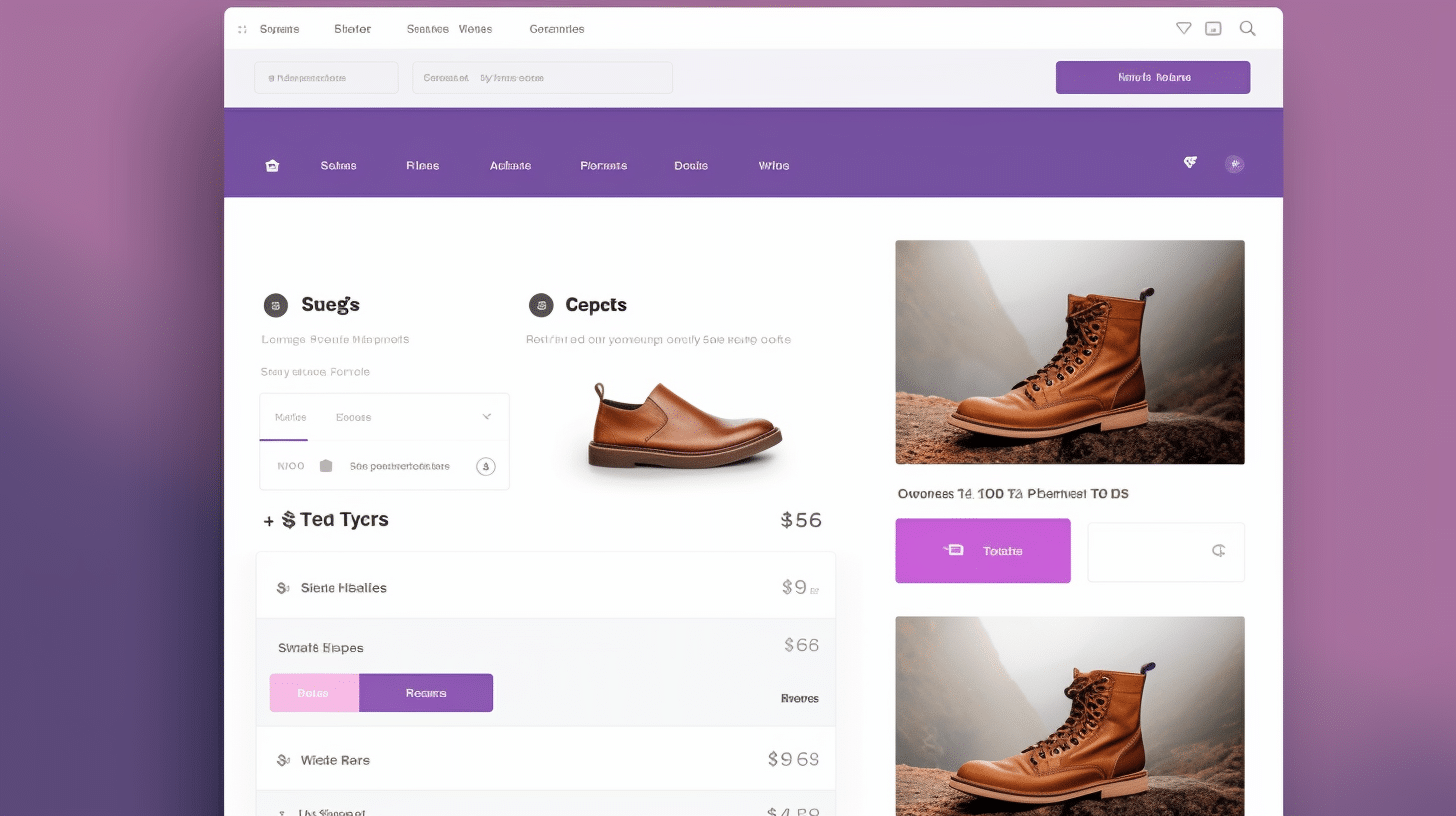Viewport: 1456px width, 816px height.
Task: Click the downward triangle icon in top bar
Action: point(1184,28)
